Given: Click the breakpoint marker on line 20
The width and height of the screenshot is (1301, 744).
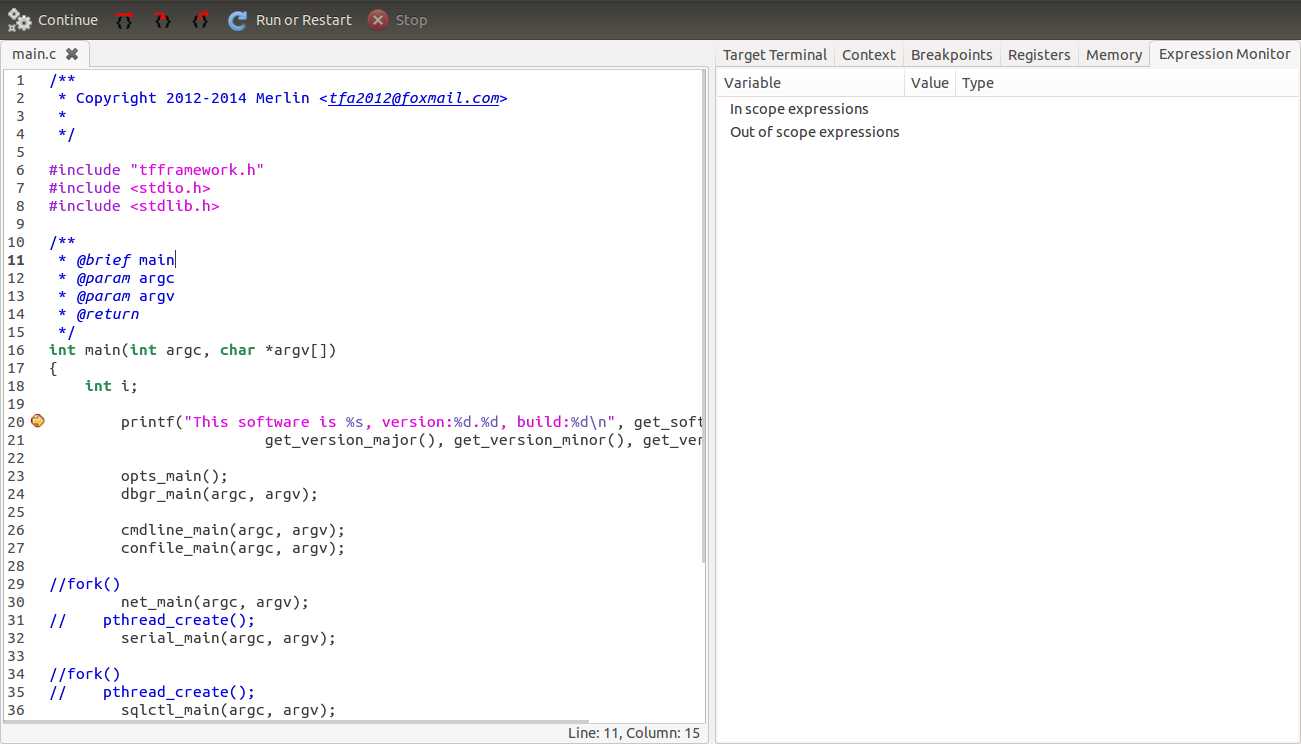Looking at the screenshot, I should pos(38,421).
